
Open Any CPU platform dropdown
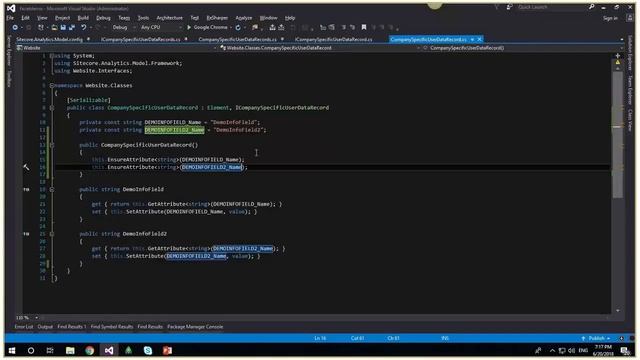click(160, 27)
